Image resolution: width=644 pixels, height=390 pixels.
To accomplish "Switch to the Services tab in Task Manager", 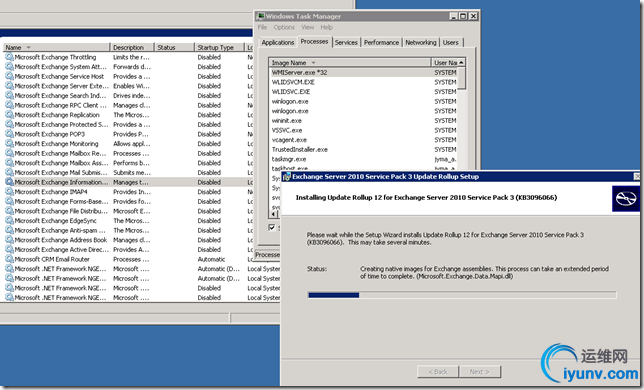I will click(346, 43).
